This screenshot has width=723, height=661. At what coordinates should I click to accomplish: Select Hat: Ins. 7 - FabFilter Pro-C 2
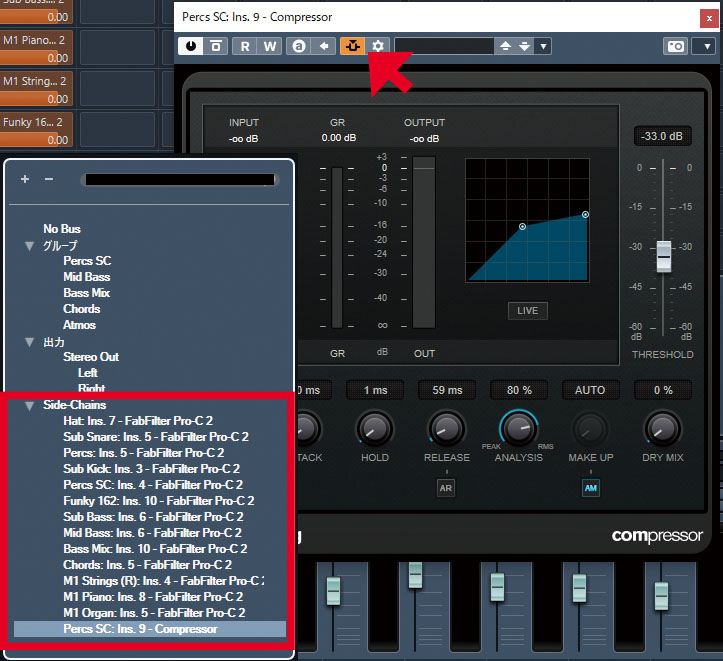click(x=138, y=421)
